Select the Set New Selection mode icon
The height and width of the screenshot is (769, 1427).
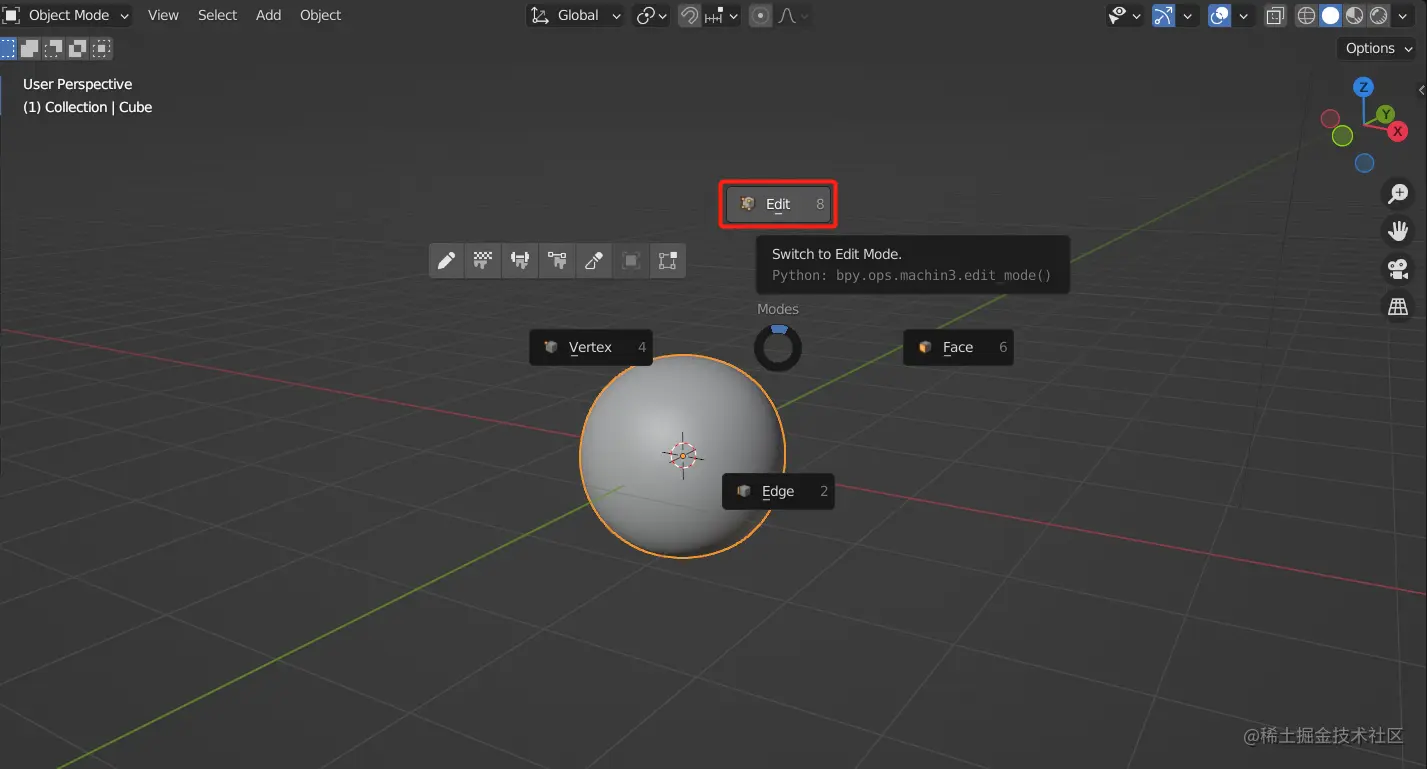(x=8, y=47)
